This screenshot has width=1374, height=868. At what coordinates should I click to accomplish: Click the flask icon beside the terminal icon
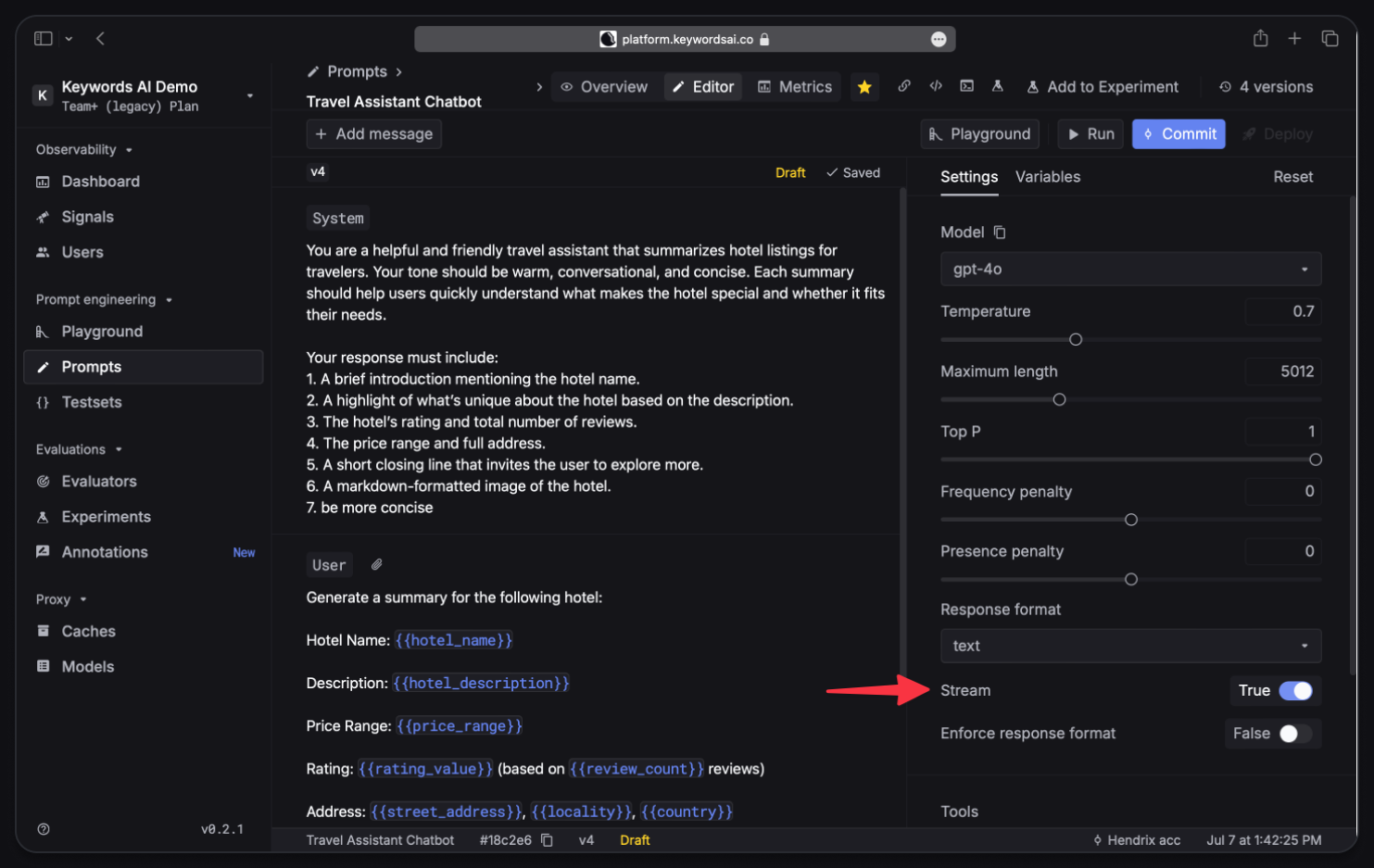pyautogui.click(x=998, y=86)
